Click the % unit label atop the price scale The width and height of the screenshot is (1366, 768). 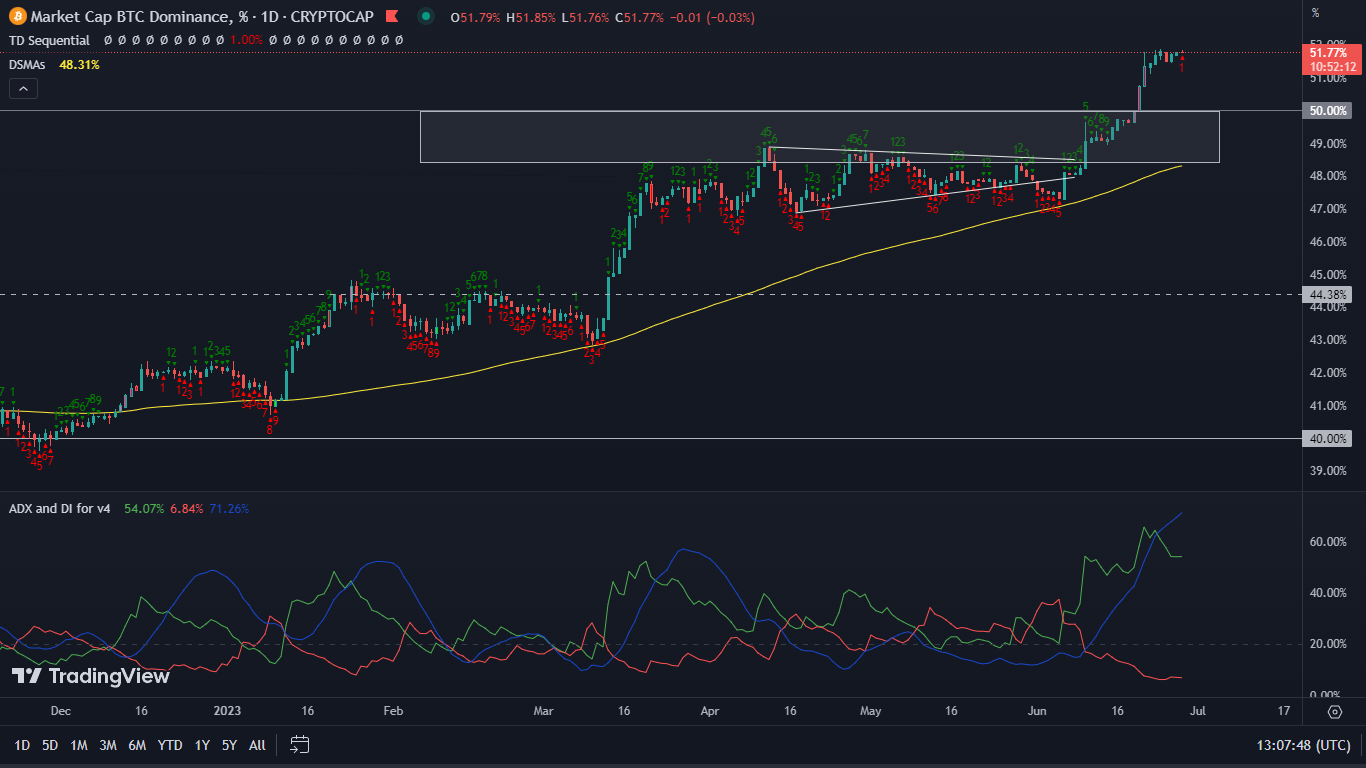tap(1315, 12)
